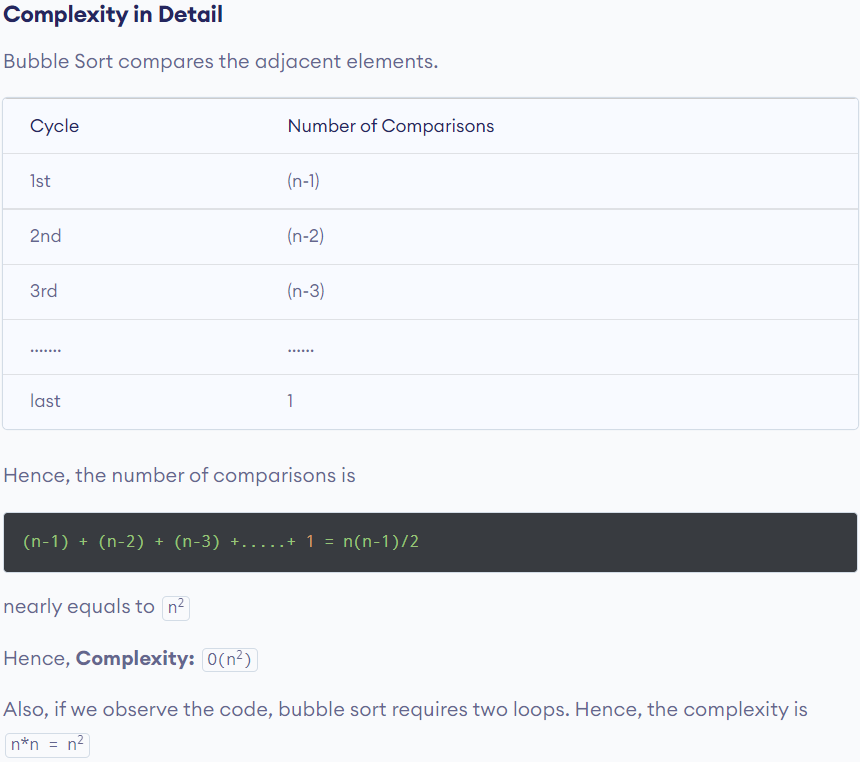Click 'Hence, the number of comparisons is' text
860x762 pixels.
[179, 476]
